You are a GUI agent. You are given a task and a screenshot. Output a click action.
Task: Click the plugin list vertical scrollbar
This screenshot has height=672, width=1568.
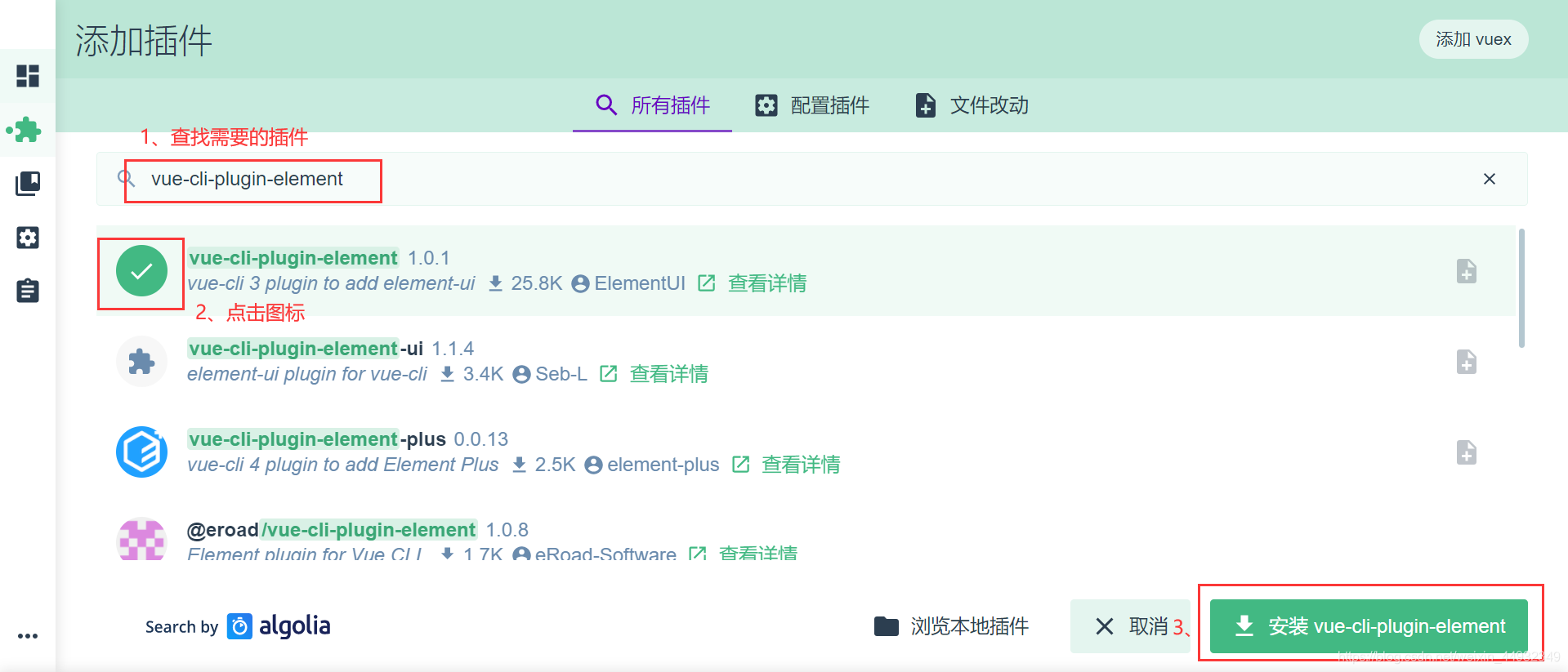pos(1521,288)
